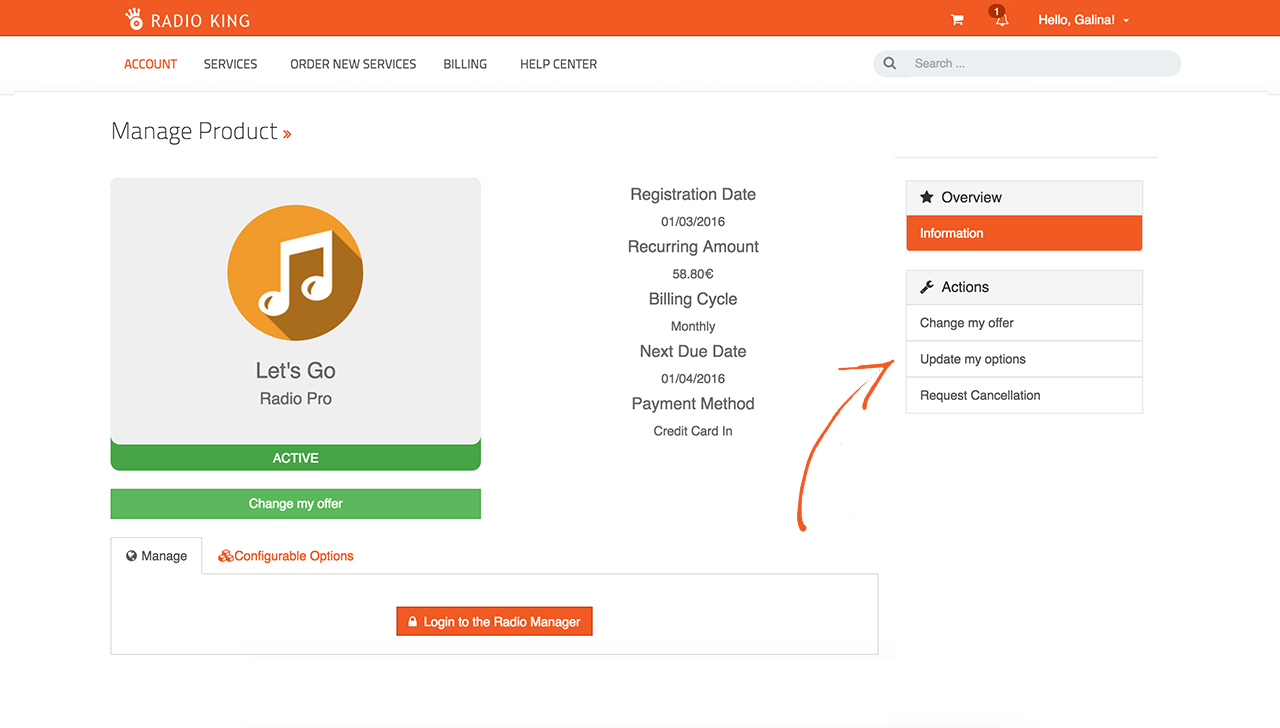Open the ACCOUNT menu

pos(150,64)
